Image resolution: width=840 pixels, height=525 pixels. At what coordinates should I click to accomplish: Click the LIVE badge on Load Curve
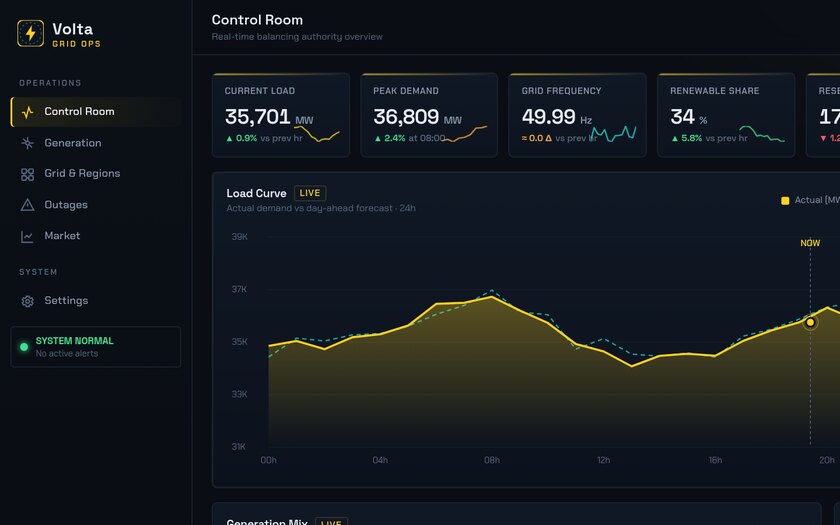(x=310, y=193)
